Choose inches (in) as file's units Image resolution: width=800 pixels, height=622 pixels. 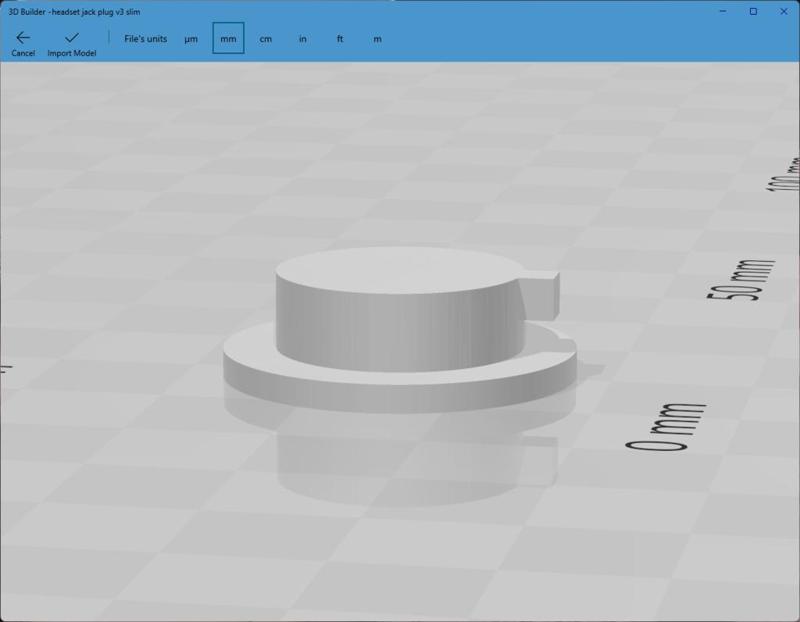[x=303, y=39]
